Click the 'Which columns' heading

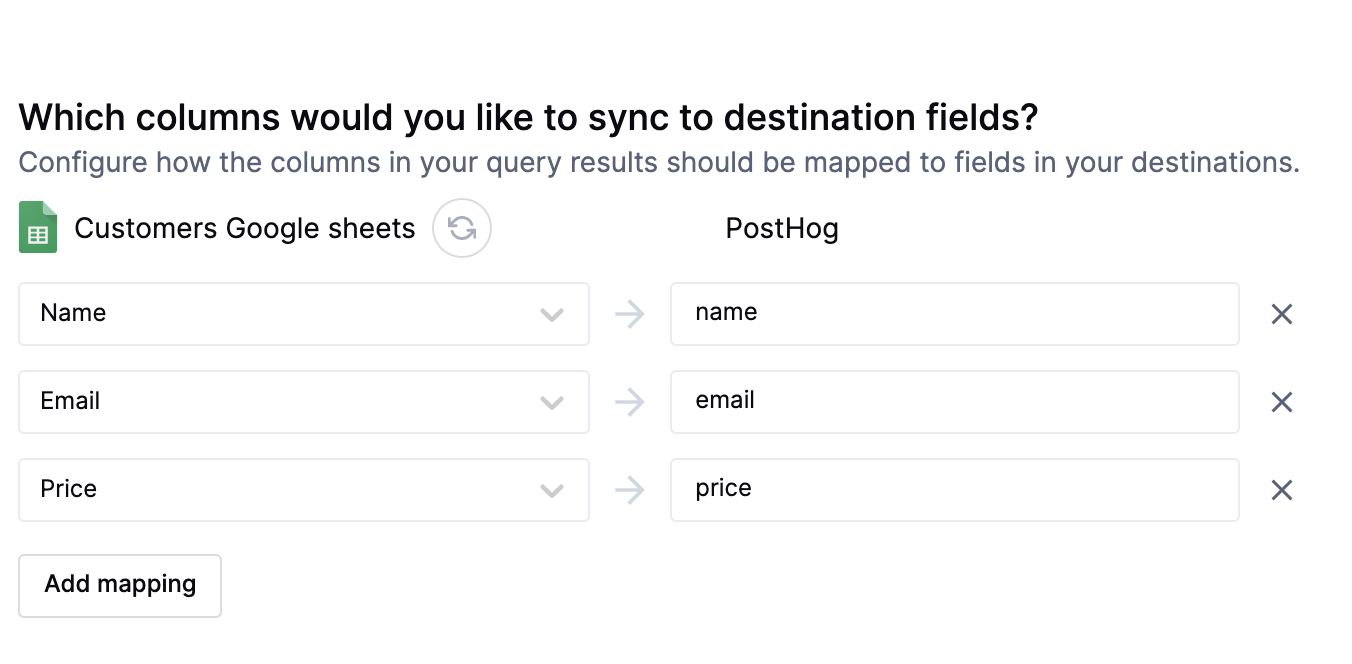528,118
